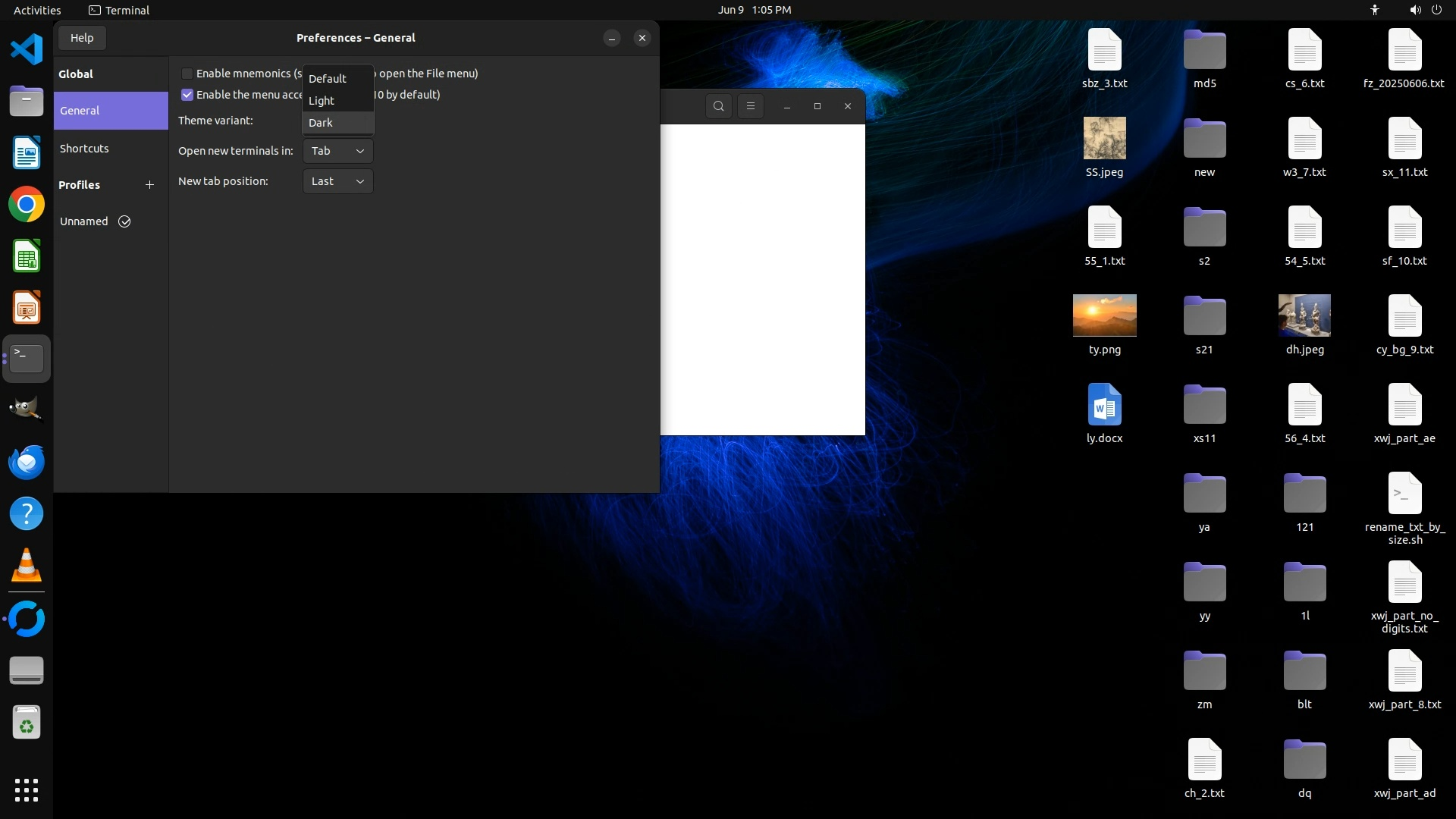This screenshot has width=1456, height=819.
Task: Click the search icon in terminal header
Action: pos(718,106)
